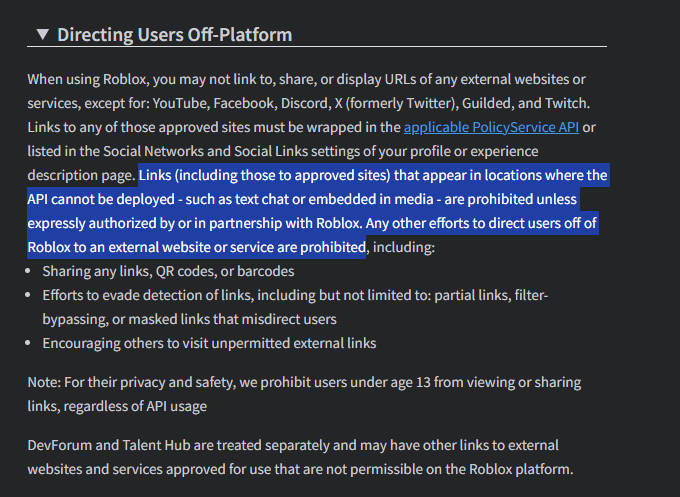Click 'bypassing, or masked links' line
The height and width of the screenshot is (497, 680).
coord(190,319)
